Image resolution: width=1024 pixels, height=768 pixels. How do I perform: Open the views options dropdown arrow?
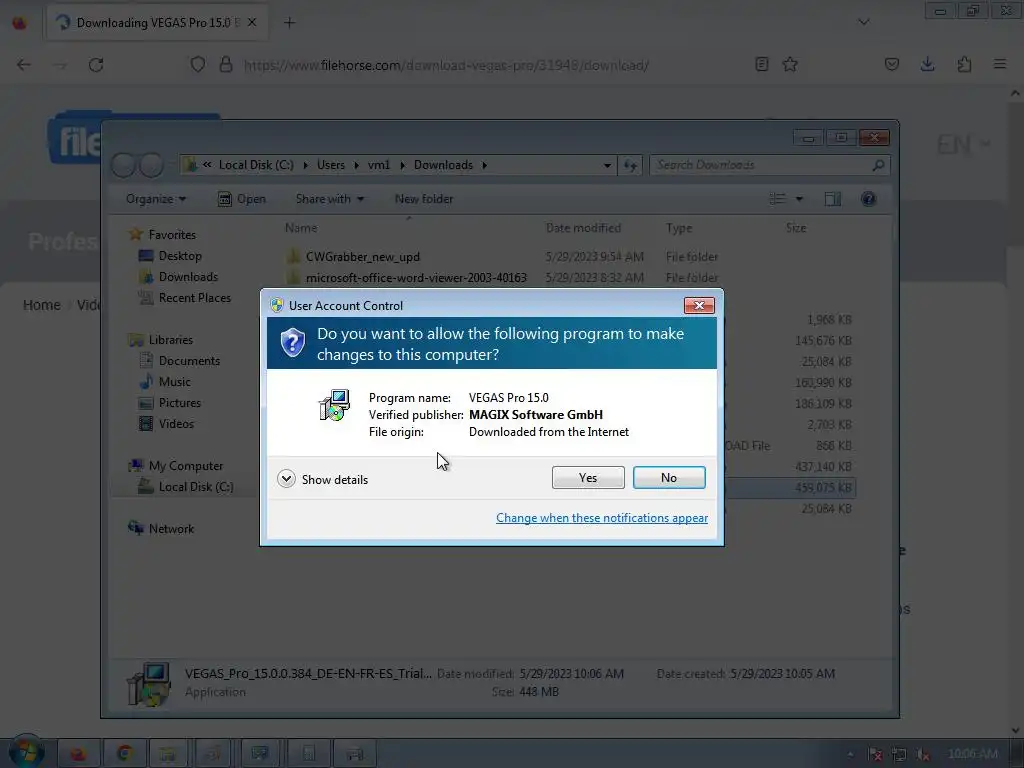pyautogui.click(x=799, y=199)
